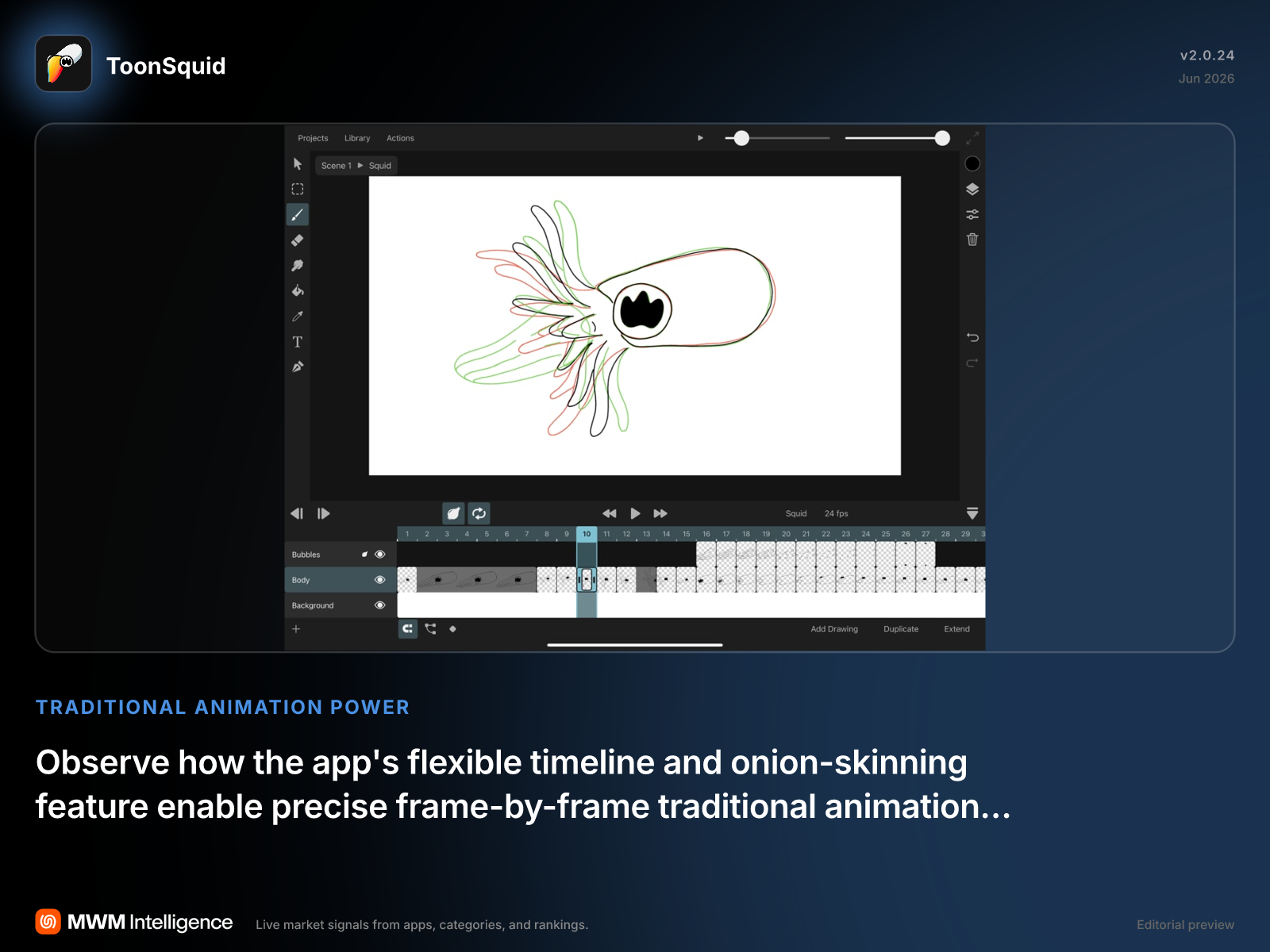Choose the marquee selection tool

pyautogui.click(x=298, y=190)
